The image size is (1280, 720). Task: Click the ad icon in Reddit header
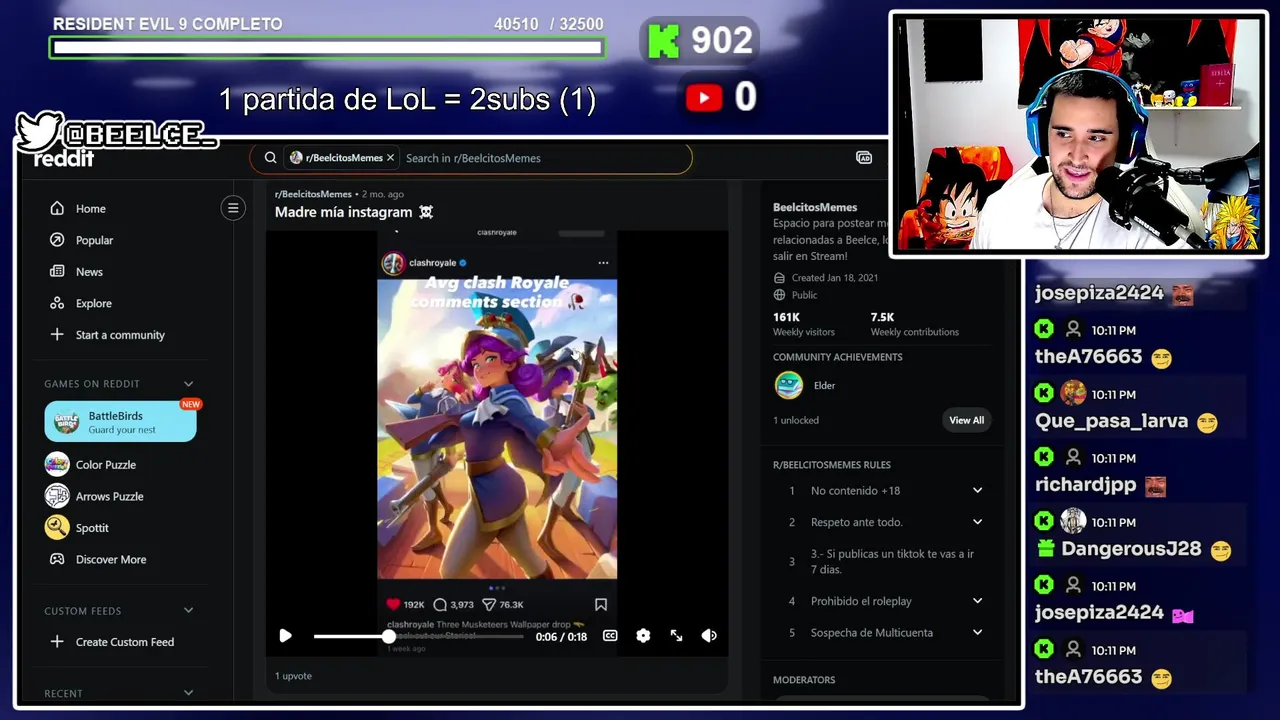click(x=864, y=158)
